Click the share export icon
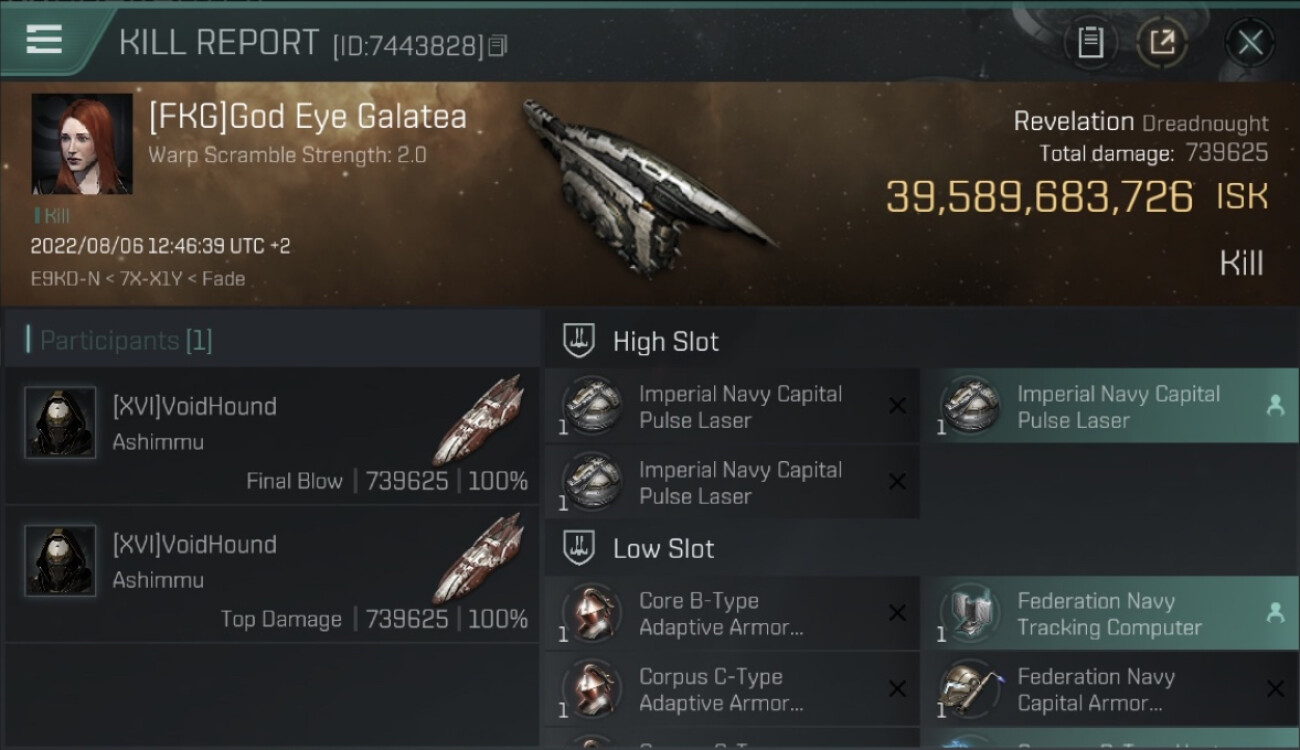Screen dimensions: 1300x750 pyautogui.click(x=1162, y=42)
